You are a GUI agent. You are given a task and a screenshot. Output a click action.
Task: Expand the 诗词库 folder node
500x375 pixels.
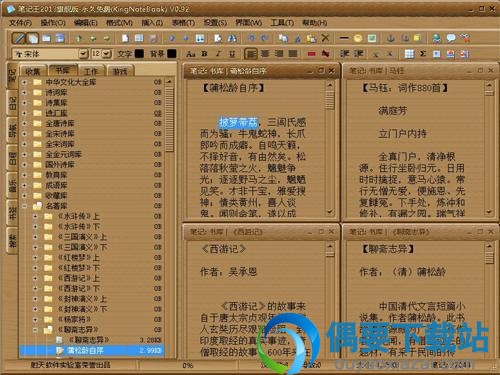coord(24,92)
